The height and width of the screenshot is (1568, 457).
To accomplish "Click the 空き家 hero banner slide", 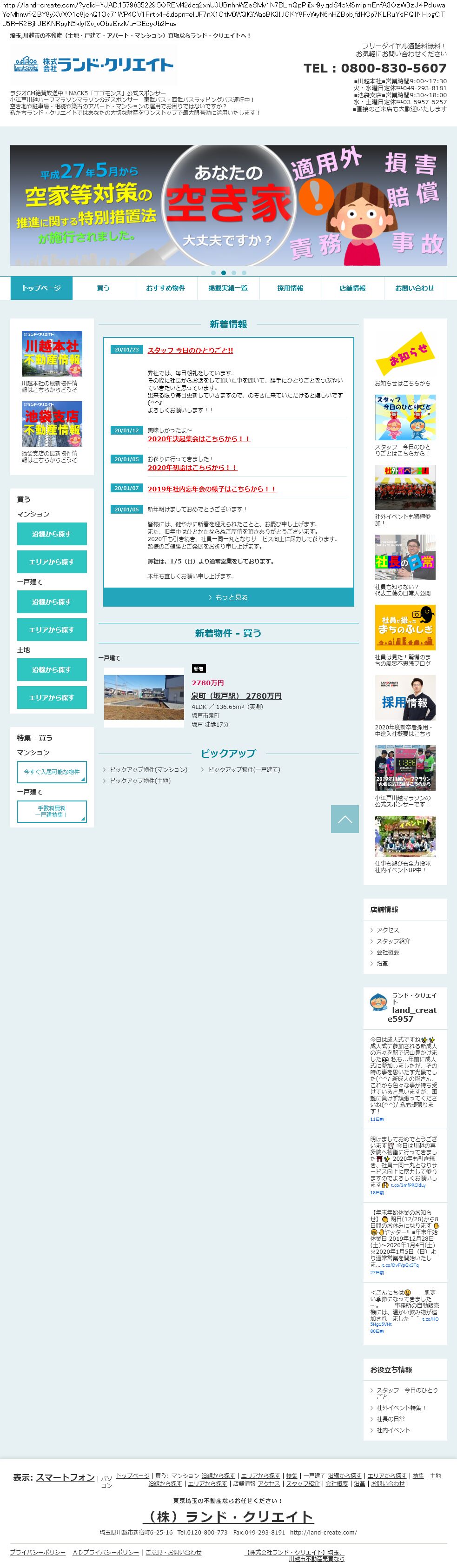I will click(x=228, y=205).
